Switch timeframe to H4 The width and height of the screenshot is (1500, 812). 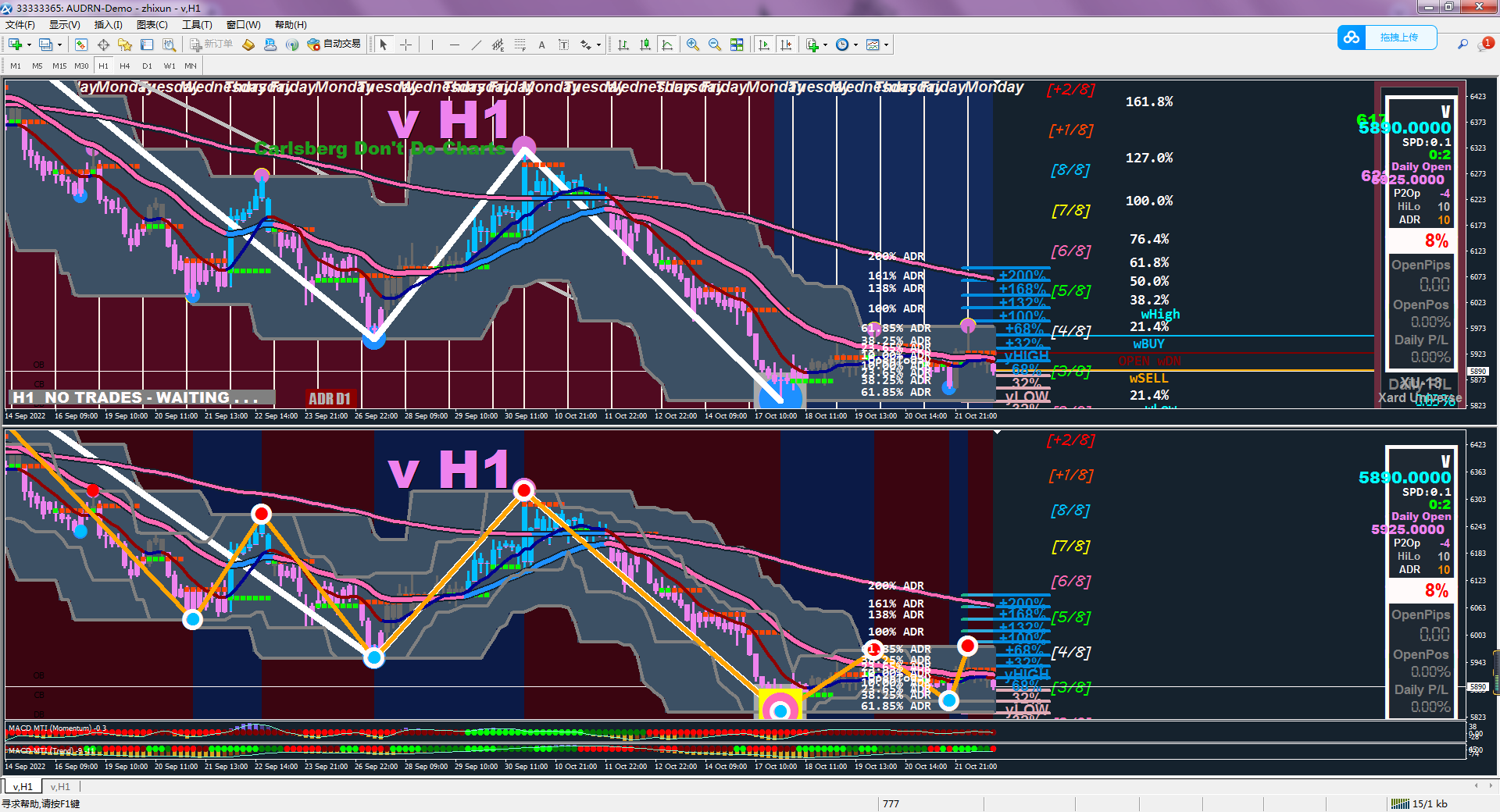tap(125, 66)
